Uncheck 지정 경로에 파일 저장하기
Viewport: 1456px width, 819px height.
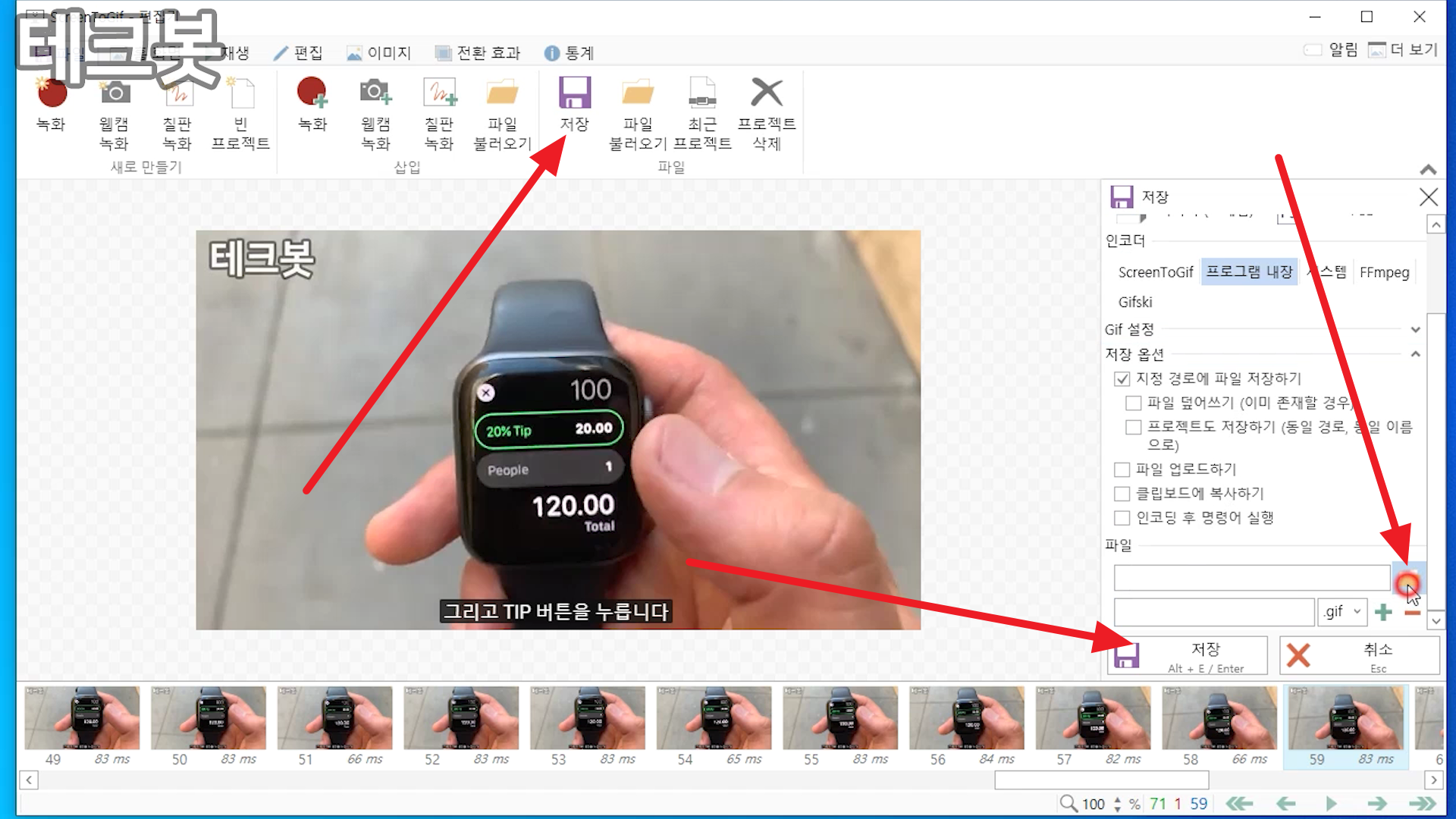click(1122, 378)
